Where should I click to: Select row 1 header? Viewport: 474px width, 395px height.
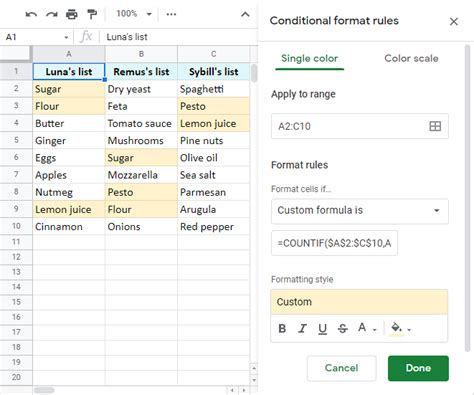pyautogui.click(x=16, y=71)
